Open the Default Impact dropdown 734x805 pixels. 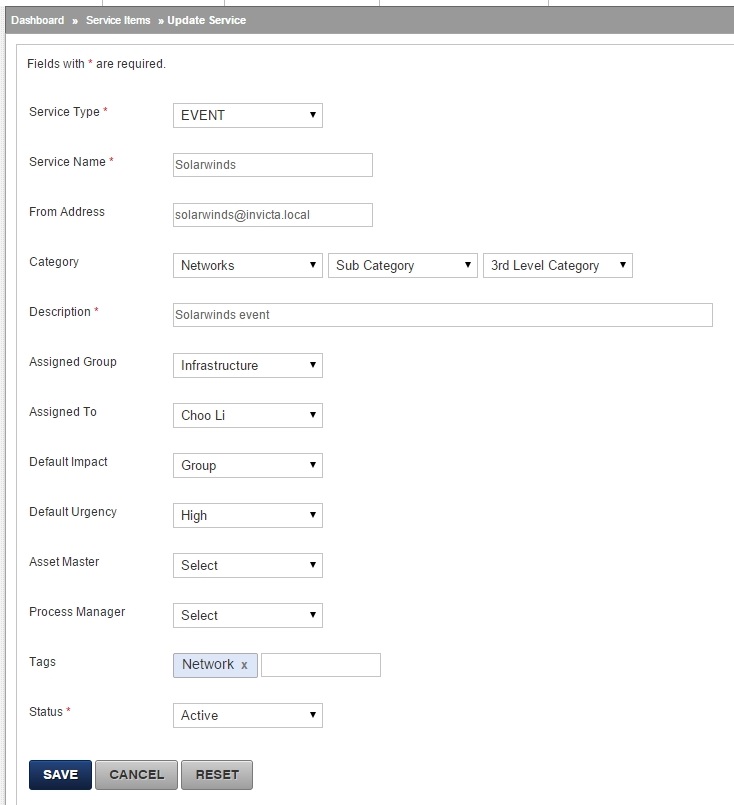pos(248,465)
